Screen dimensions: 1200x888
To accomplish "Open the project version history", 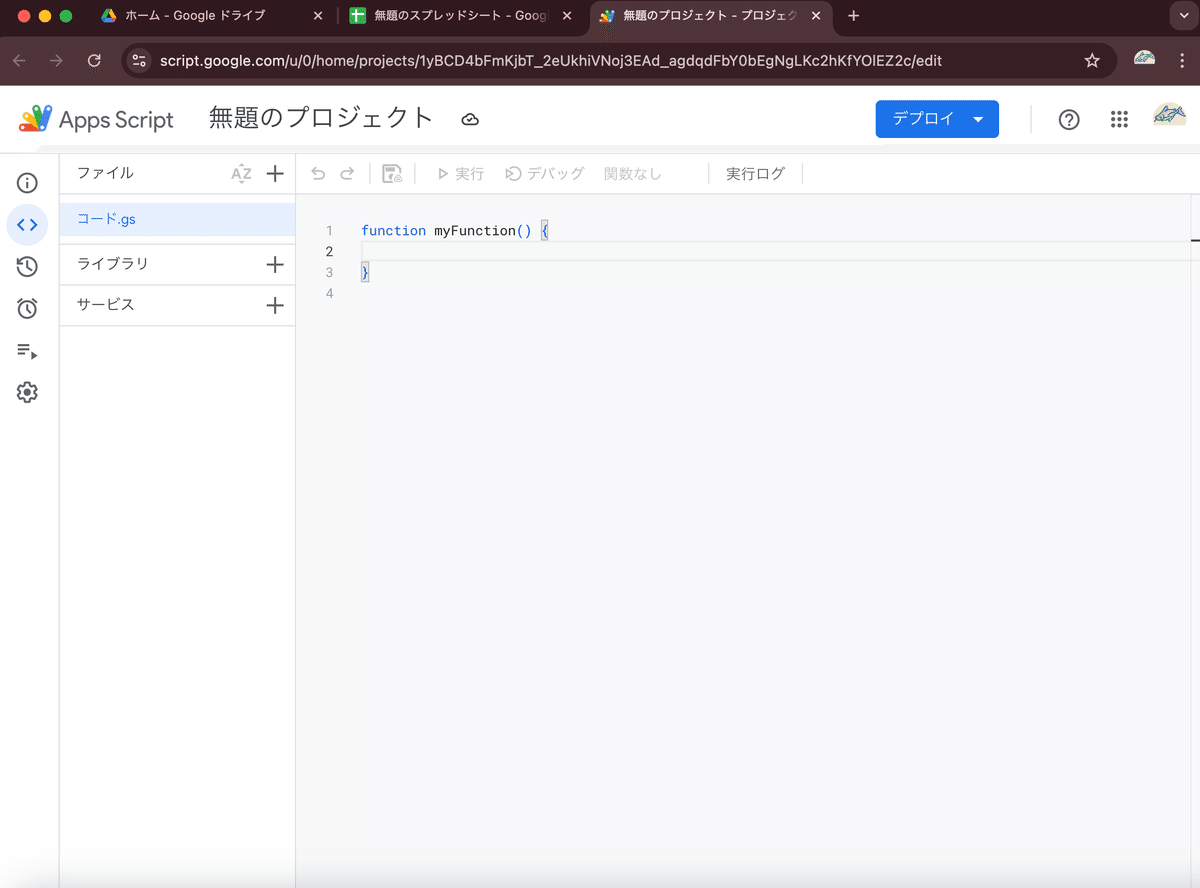I will click(x=27, y=266).
